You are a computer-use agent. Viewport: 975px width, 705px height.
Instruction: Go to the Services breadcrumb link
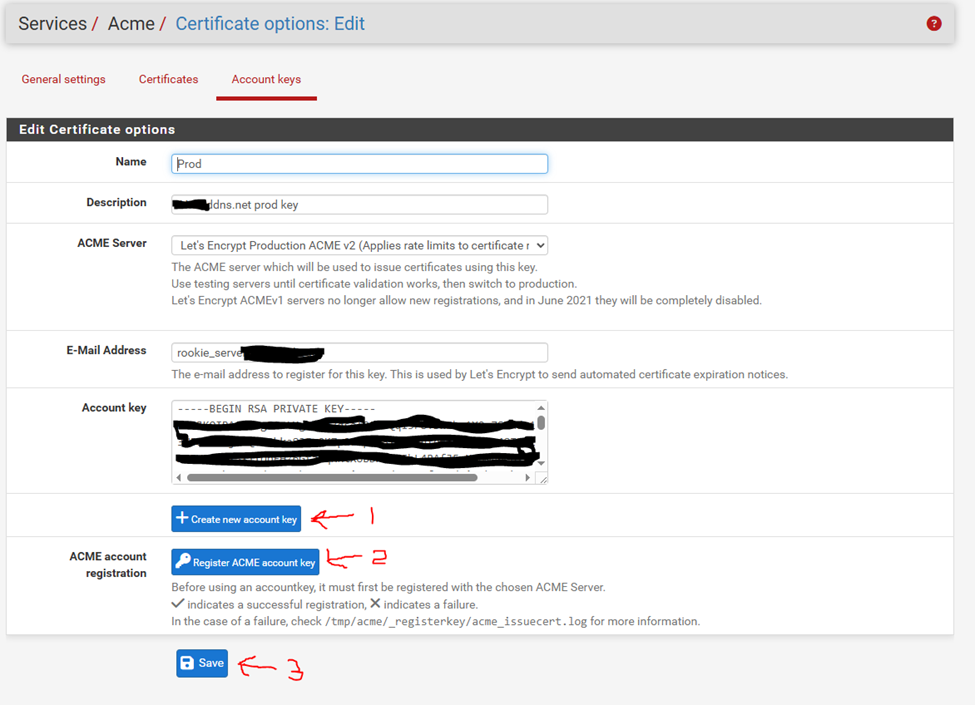point(52,24)
